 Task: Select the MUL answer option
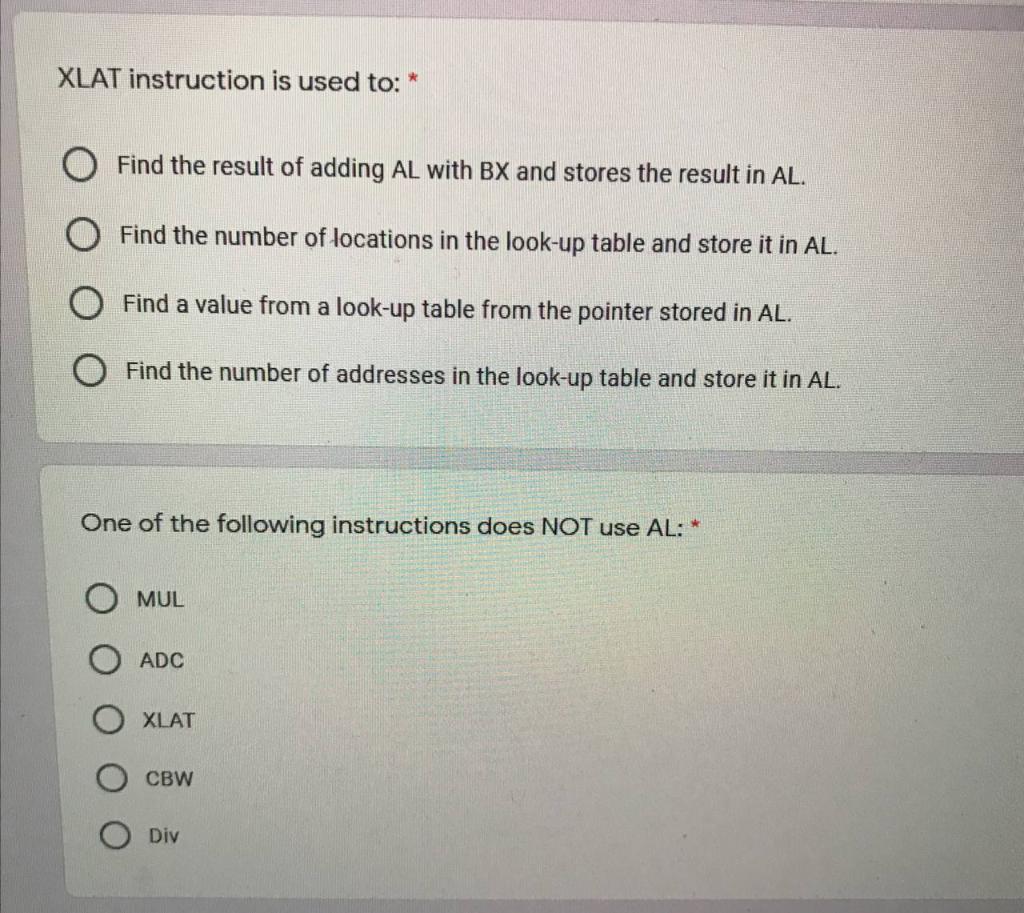[x=103, y=598]
